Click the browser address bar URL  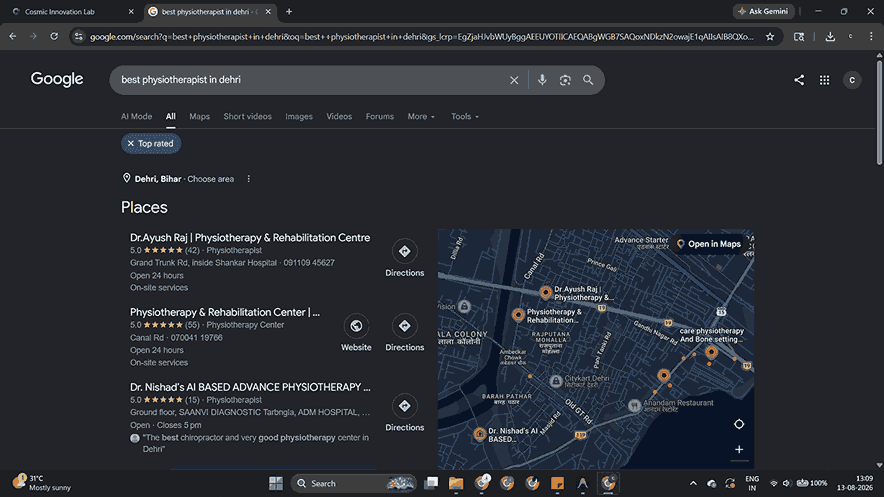click(x=422, y=37)
